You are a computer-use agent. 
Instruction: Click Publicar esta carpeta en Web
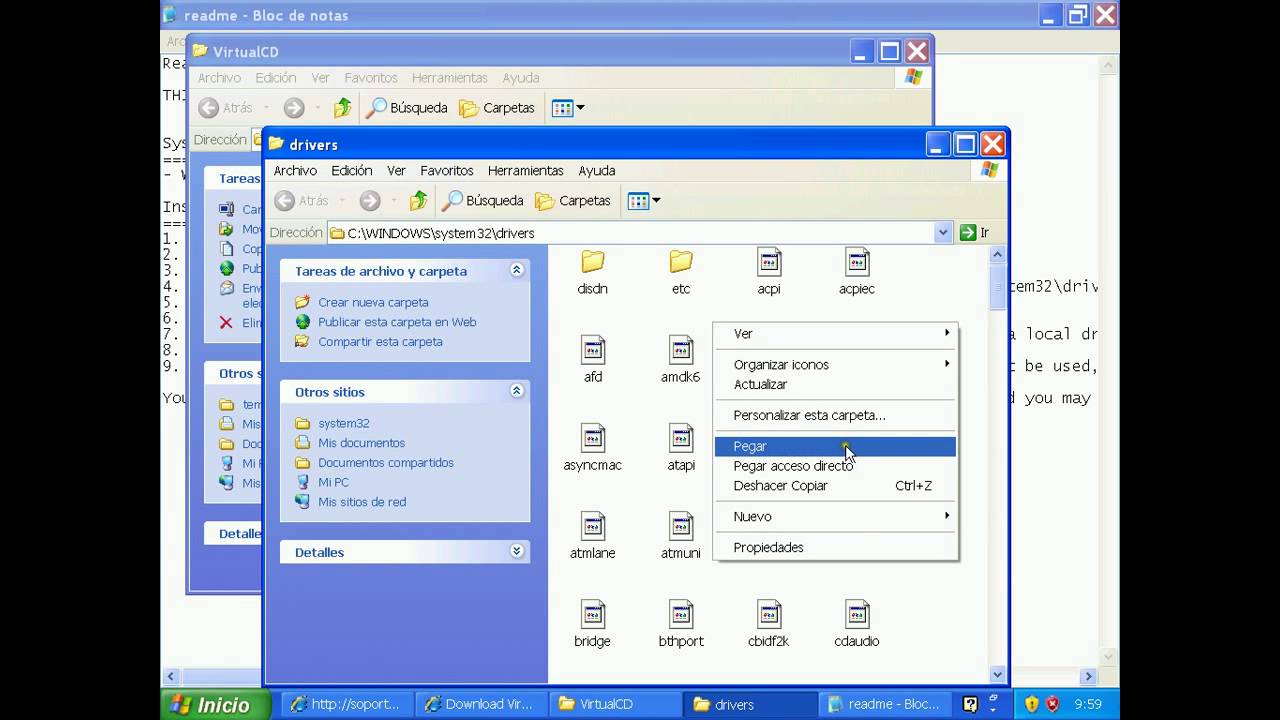pos(397,322)
